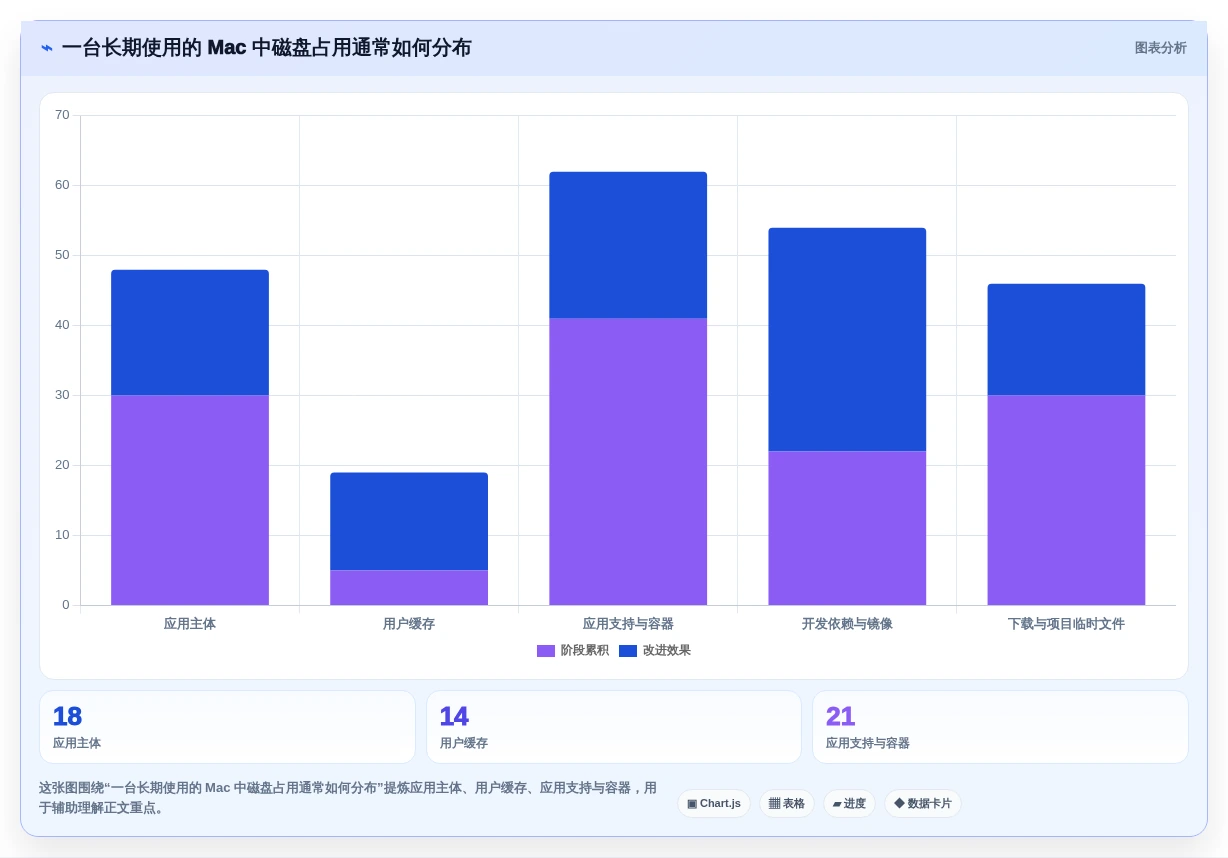Click the lightning icon beside the chart title
Screen dimensions: 1228x858
click(x=47, y=48)
